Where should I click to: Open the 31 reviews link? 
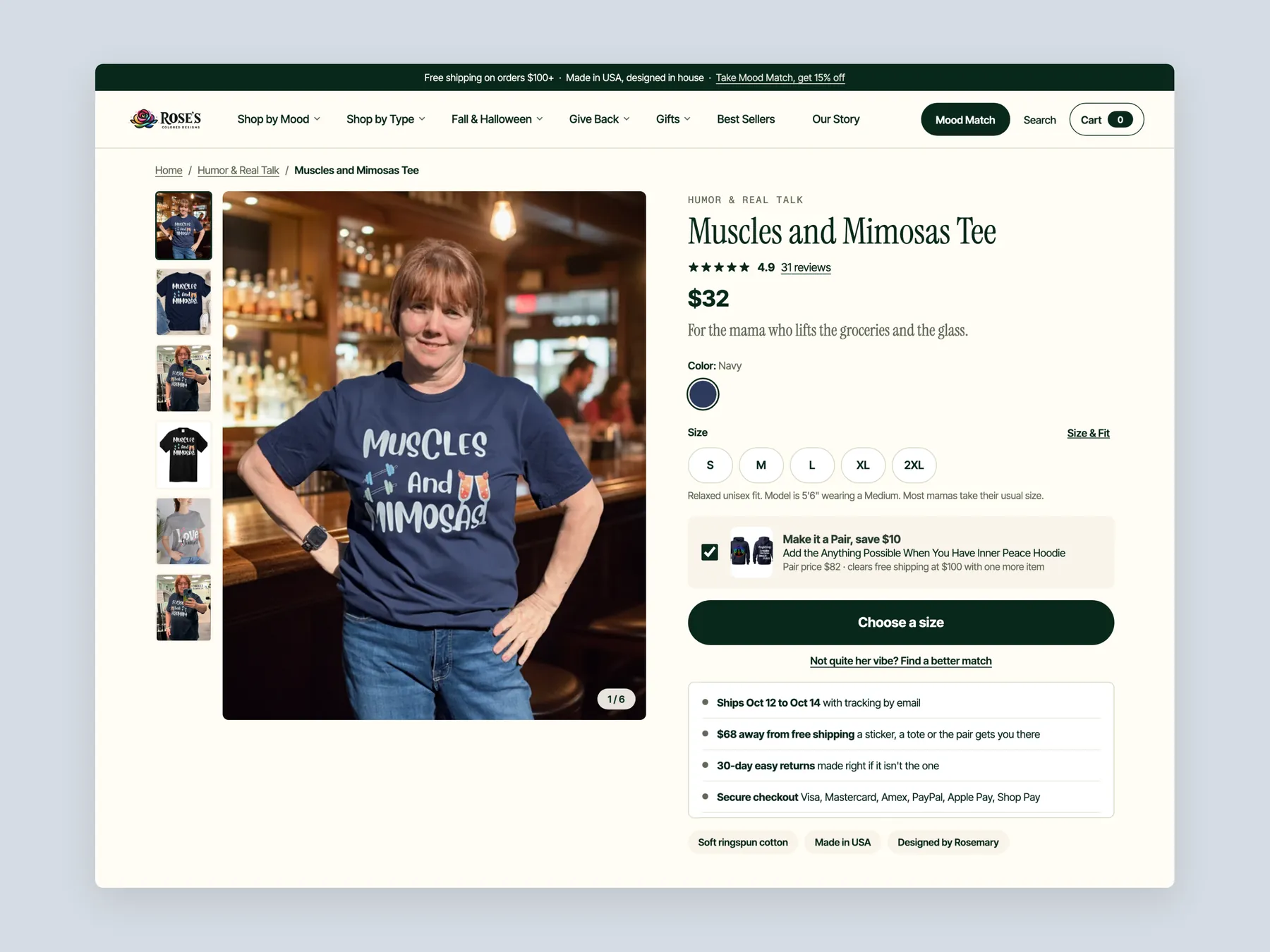point(806,267)
